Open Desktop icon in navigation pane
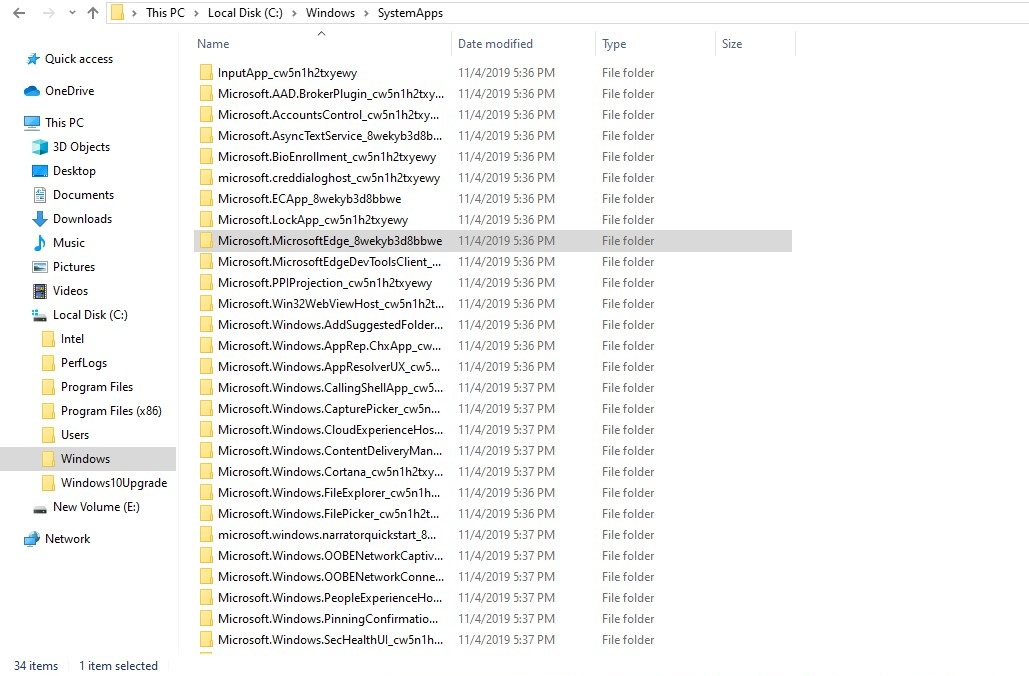Viewport: 1029px width, 676px height. (40, 171)
